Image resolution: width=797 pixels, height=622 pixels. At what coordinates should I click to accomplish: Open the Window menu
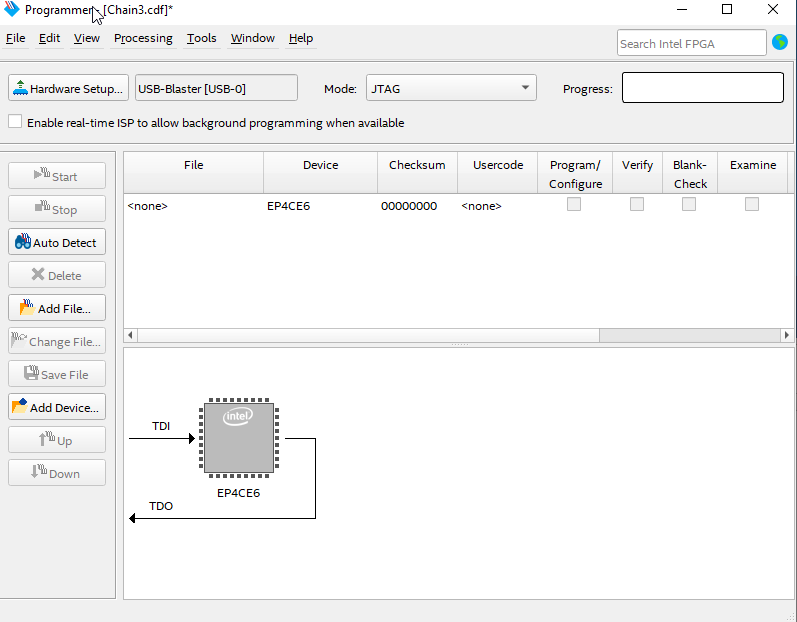tap(253, 38)
